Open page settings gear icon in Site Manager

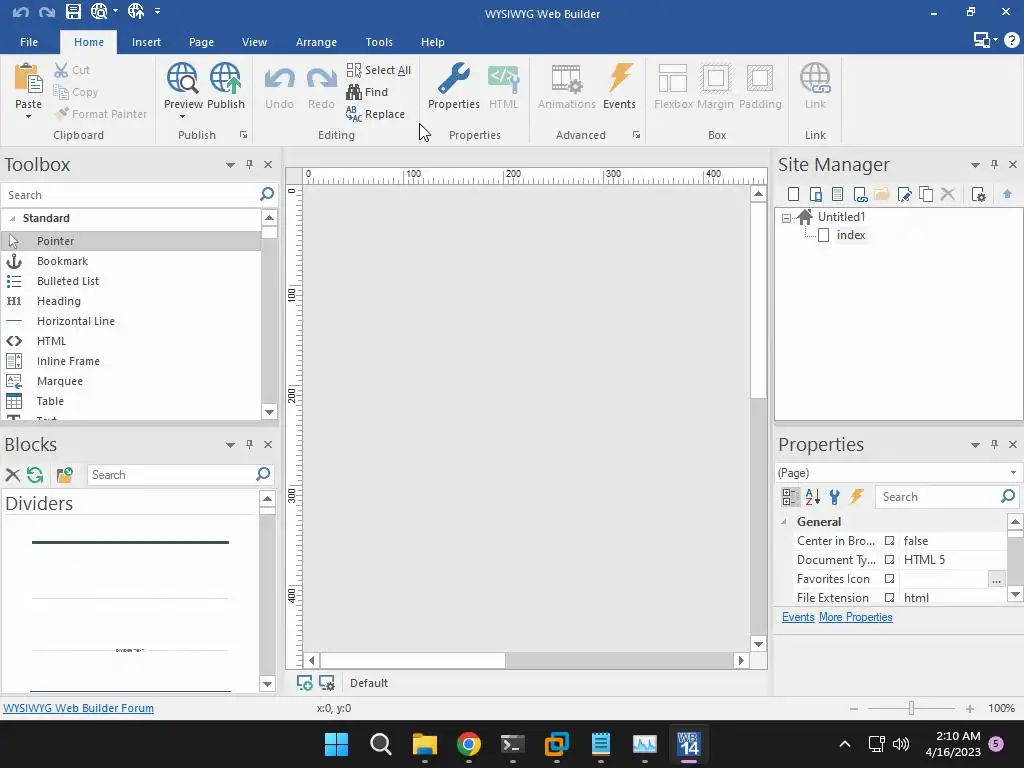pos(978,194)
